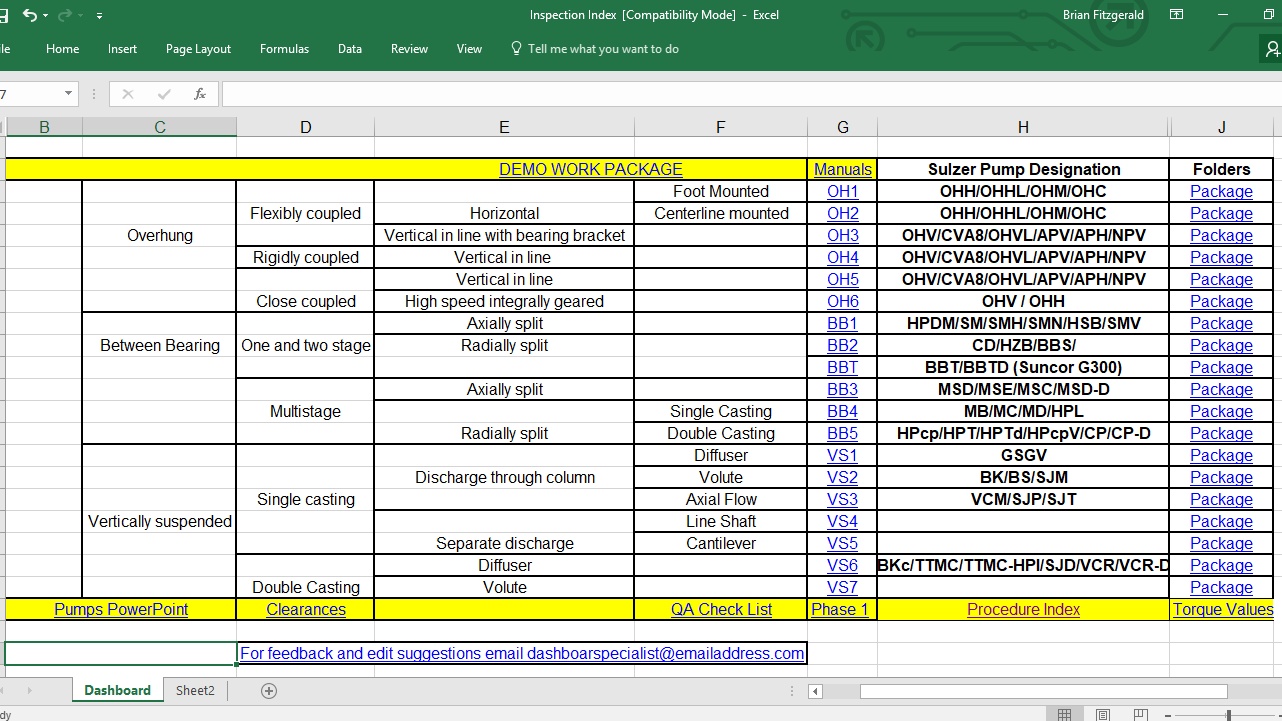This screenshot has height=721, width=1282.
Task: Click the Phase 1 link
Action: pos(840,610)
